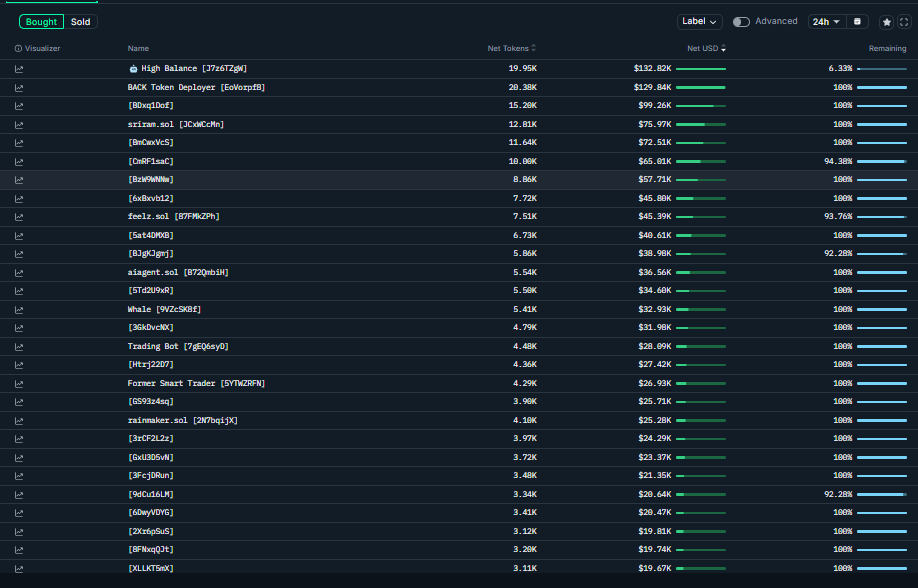Image resolution: width=918 pixels, height=588 pixels.
Task: Click Net USD bar for $132.82K
Action: click(701, 69)
